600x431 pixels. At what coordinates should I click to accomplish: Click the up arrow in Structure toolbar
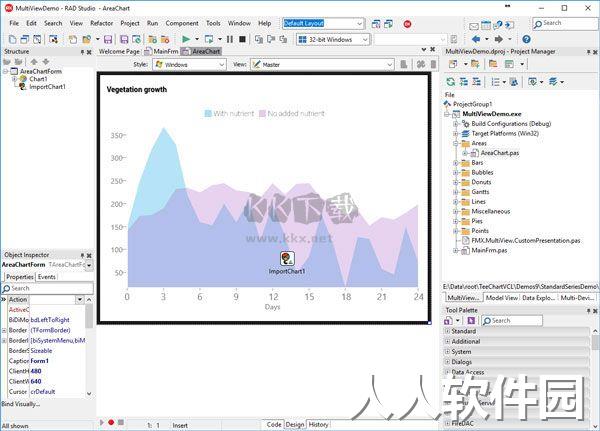34,62
